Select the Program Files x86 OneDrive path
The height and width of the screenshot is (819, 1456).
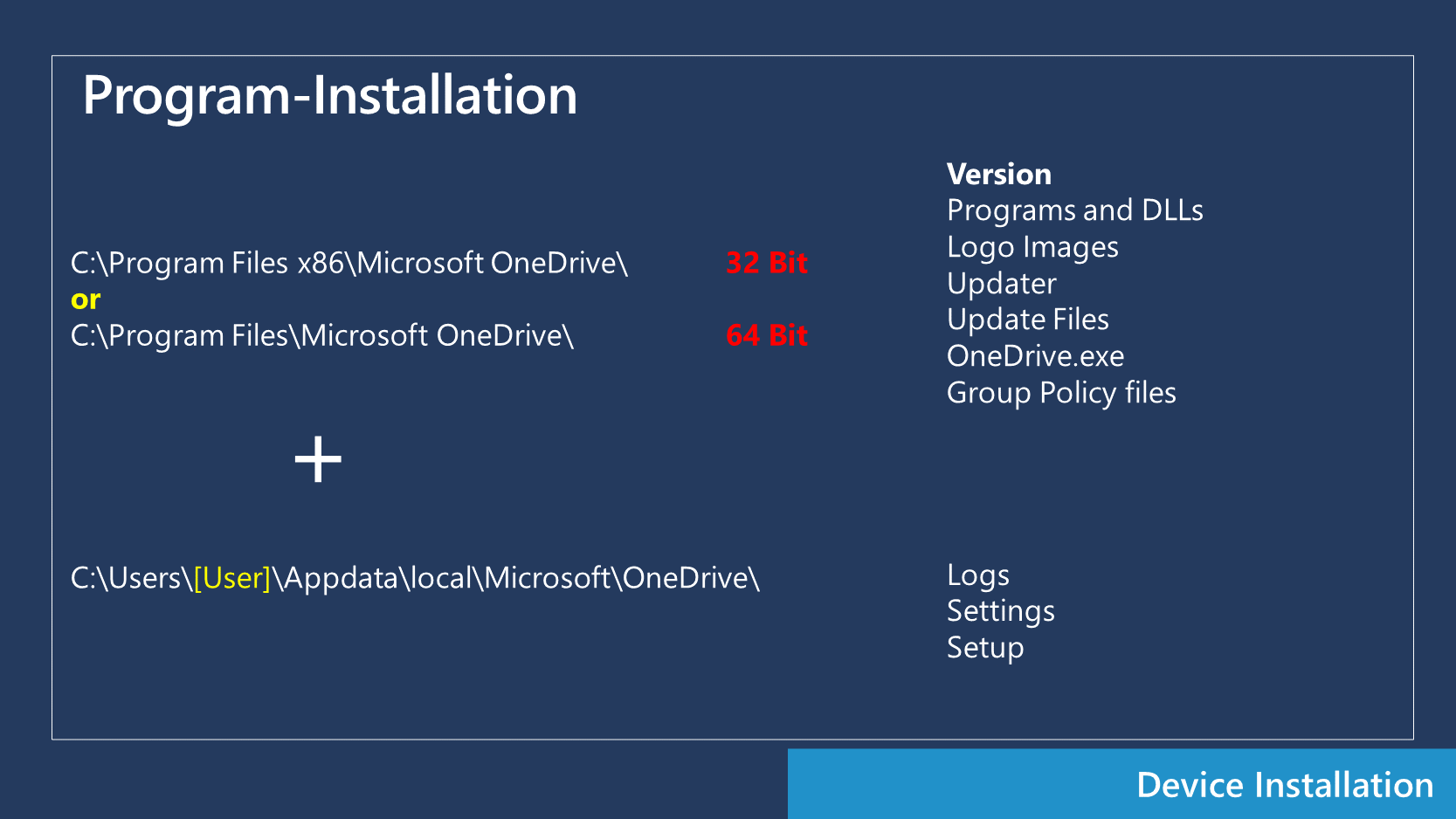pos(348,263)
